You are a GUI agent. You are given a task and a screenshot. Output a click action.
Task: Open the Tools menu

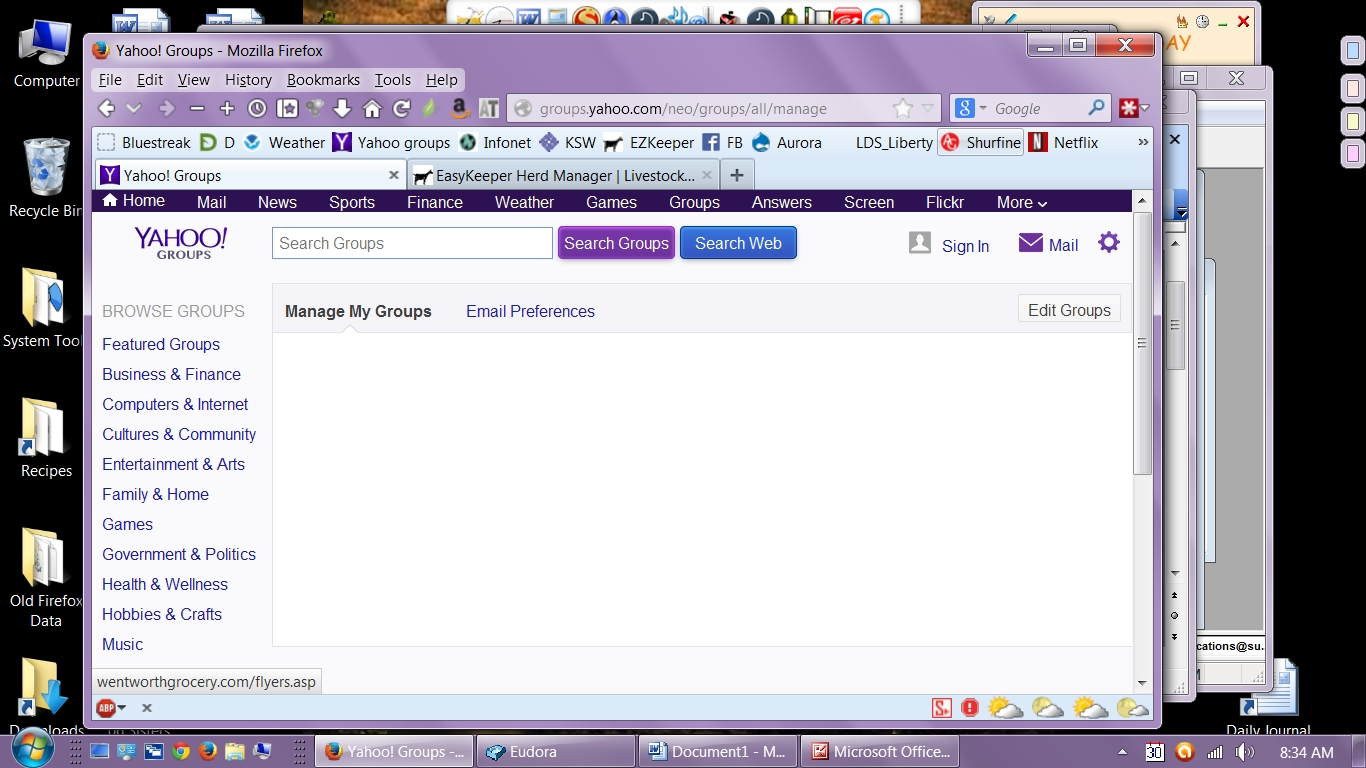393,80
